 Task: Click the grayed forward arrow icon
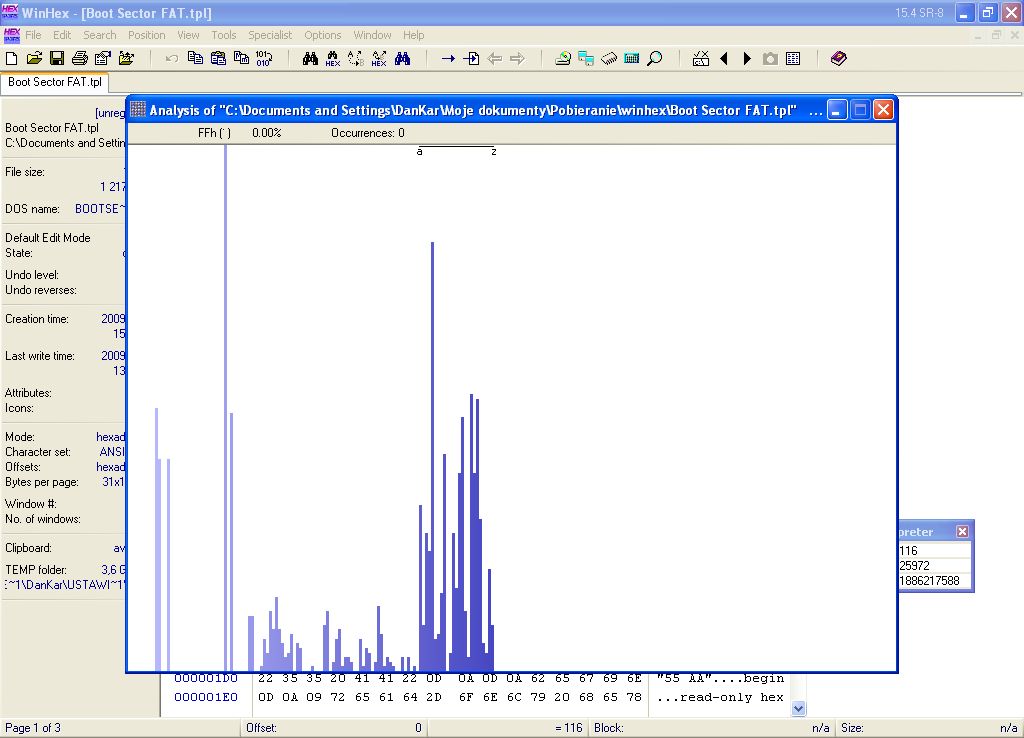517,59
